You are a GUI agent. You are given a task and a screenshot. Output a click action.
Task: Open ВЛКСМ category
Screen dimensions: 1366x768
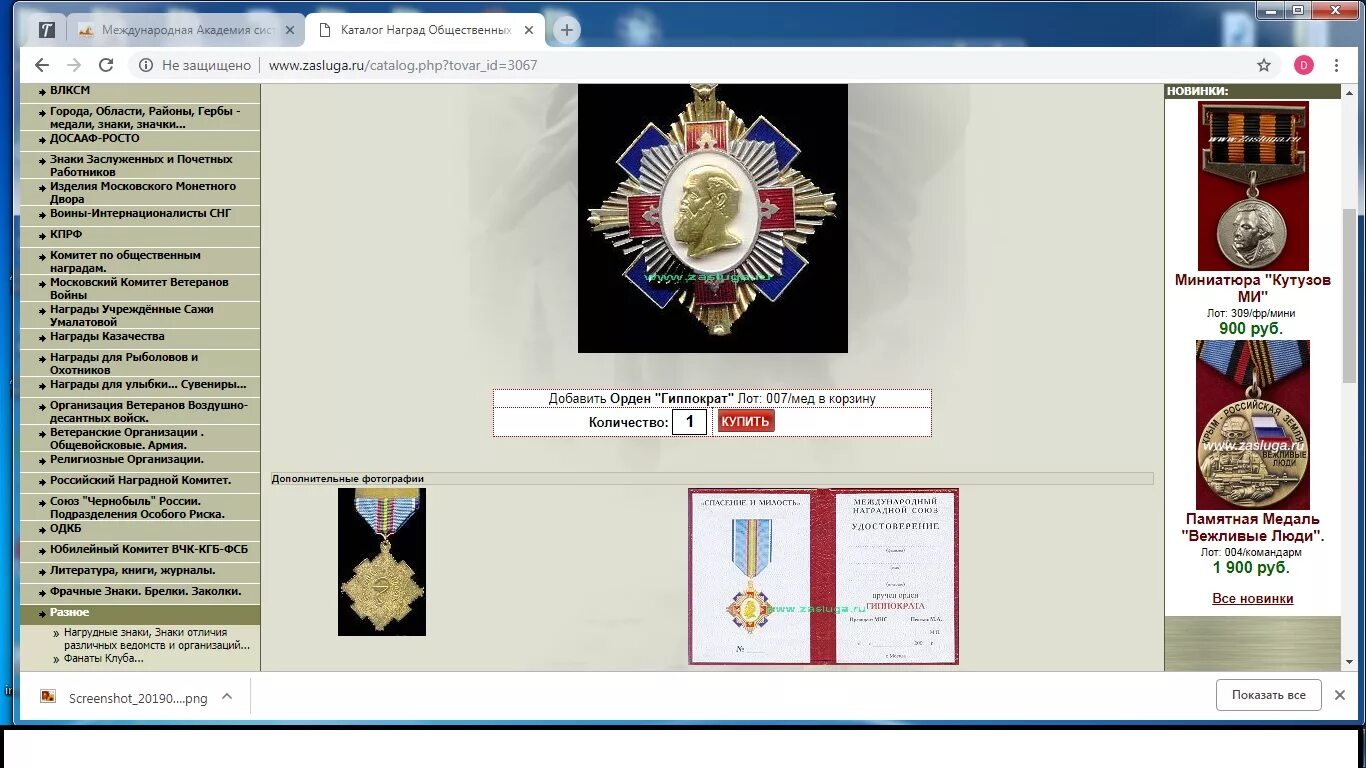[70, 90]
